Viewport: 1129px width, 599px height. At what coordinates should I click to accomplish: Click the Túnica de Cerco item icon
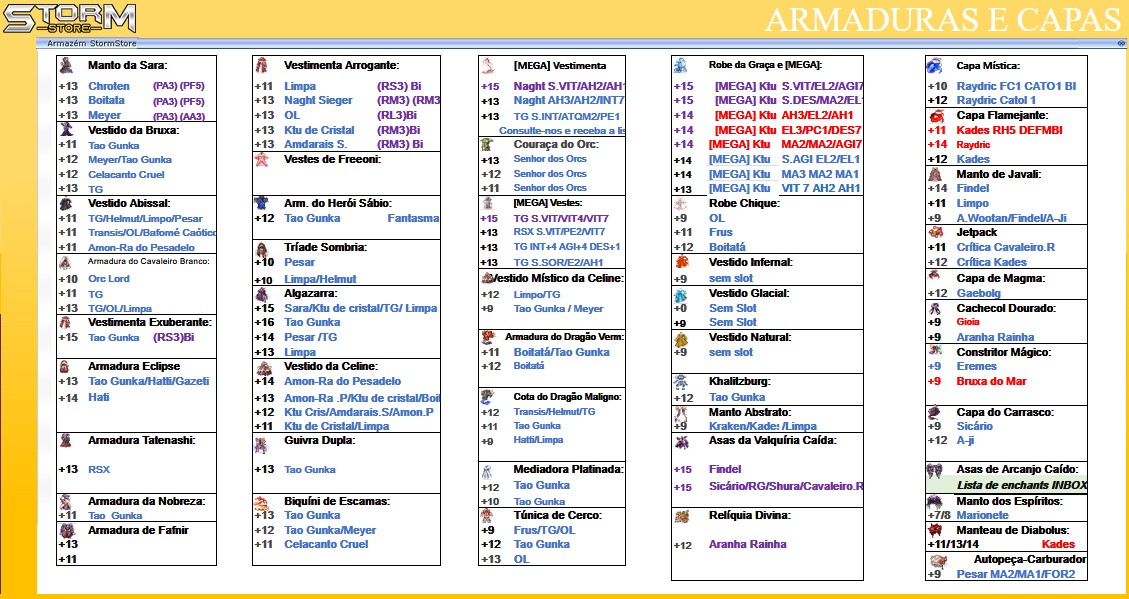point(487,515)
